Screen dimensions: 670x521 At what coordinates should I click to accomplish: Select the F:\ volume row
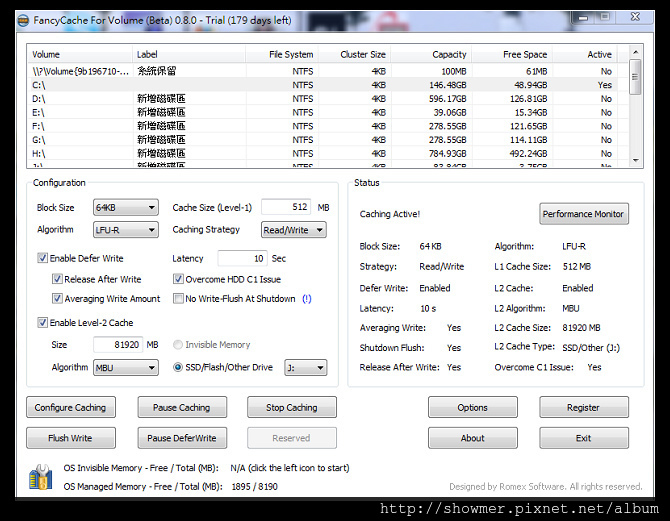click(328, 126)
